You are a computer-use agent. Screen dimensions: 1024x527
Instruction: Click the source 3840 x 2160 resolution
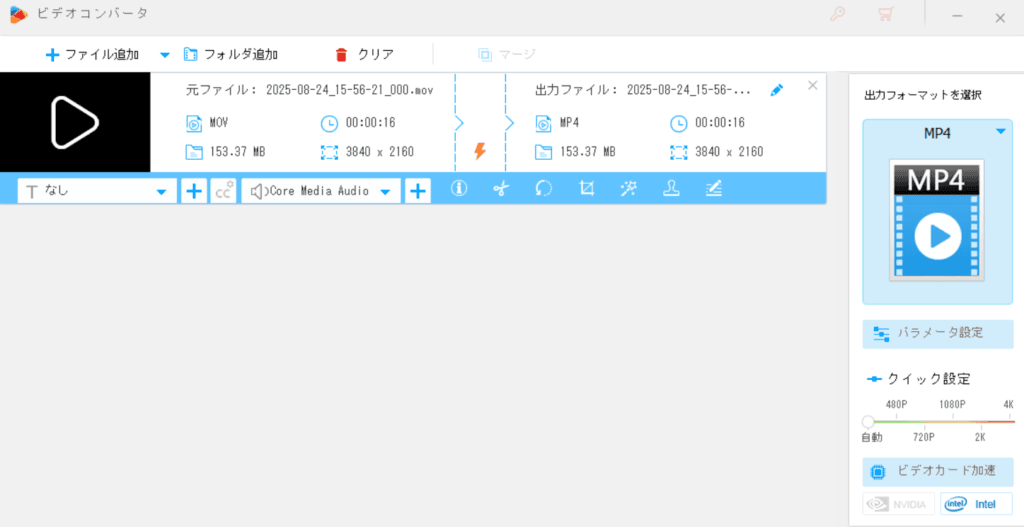[379, 152]
